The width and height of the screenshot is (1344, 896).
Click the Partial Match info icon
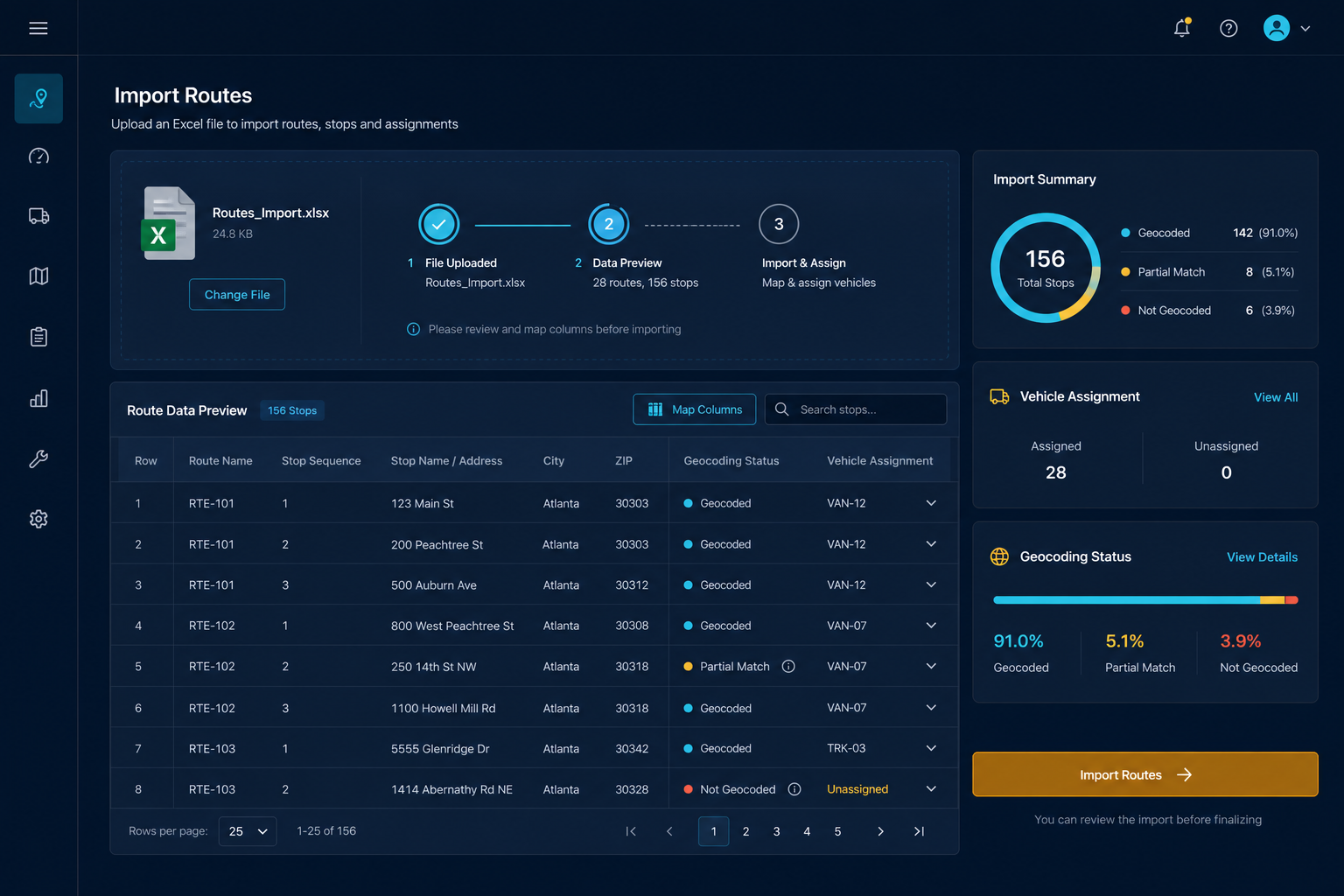(x=788, y=667)
